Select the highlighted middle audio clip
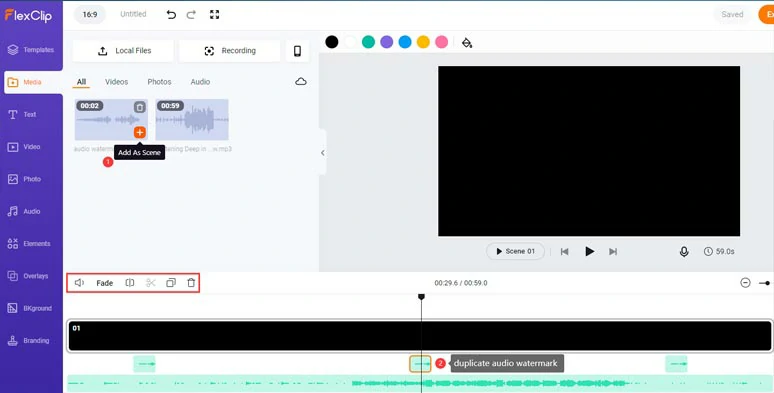Viewport: 774px width, 393px height. pyautogui.click(x=420, y=364)
